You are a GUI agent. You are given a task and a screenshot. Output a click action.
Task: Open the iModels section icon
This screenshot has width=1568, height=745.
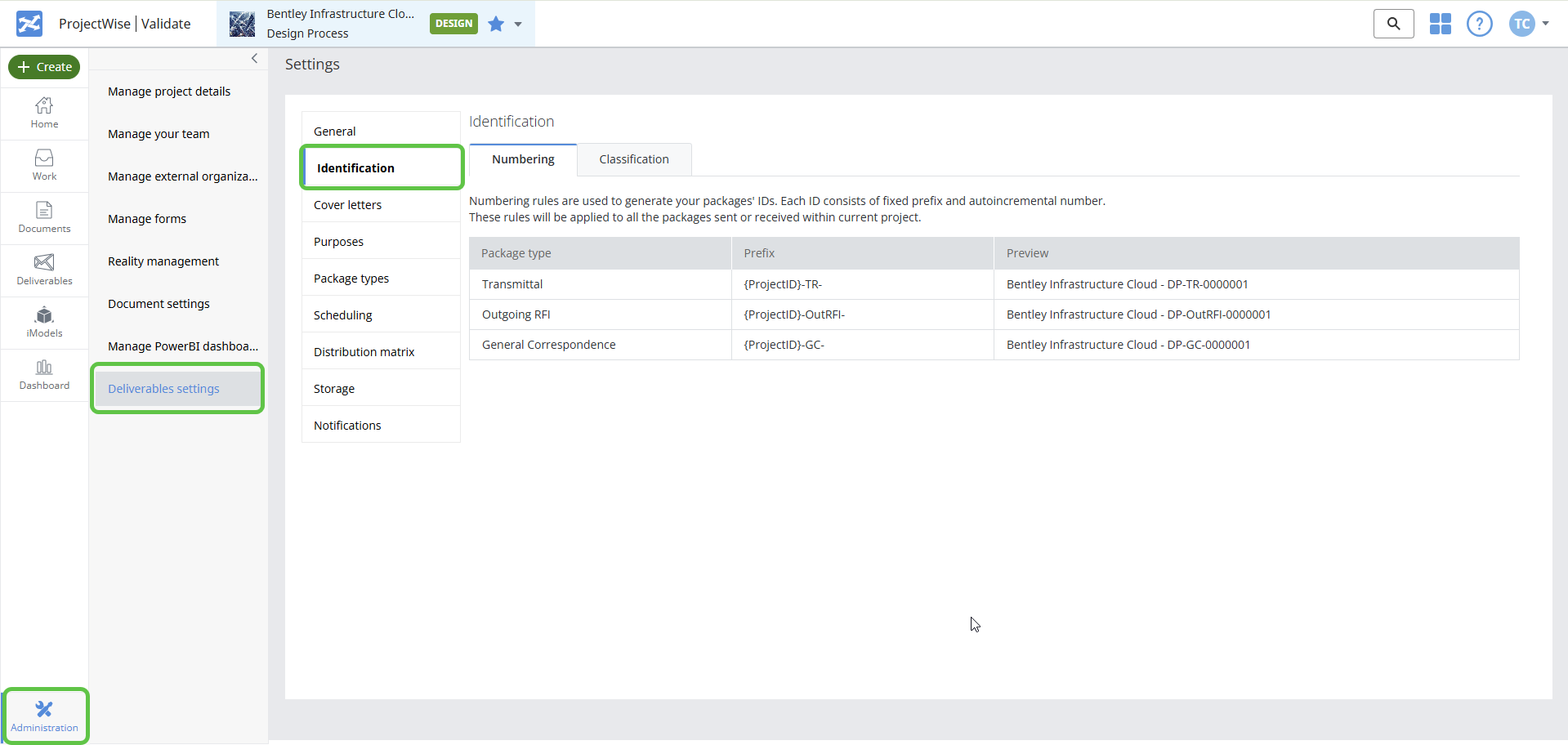pyautogui.click(x=44, y=321)
